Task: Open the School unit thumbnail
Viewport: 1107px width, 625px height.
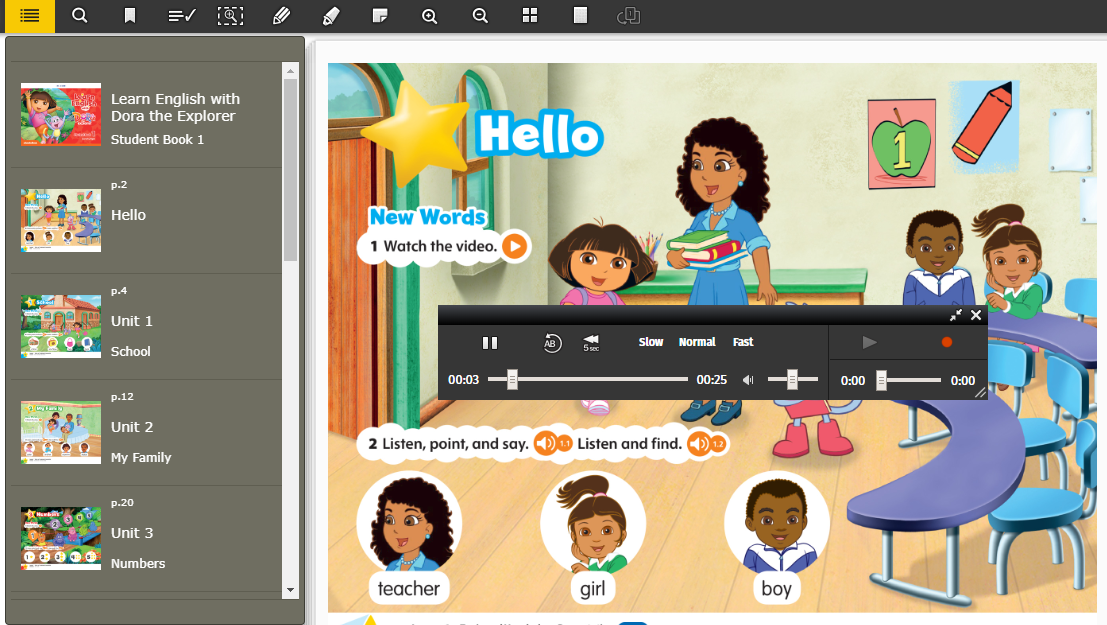Action: pos(61,326)
